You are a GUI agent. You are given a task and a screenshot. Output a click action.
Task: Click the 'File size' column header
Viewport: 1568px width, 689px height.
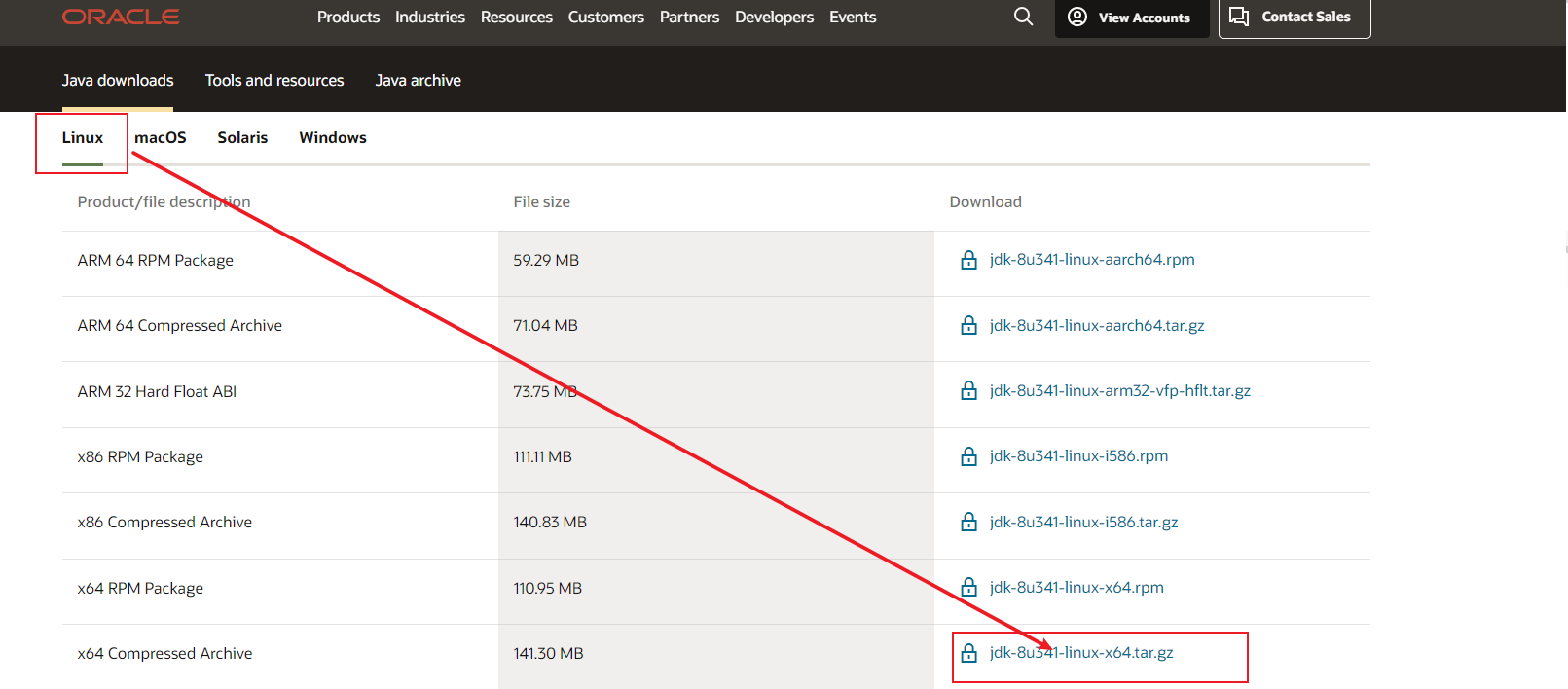pyautogui.click(x=542, y=201)
